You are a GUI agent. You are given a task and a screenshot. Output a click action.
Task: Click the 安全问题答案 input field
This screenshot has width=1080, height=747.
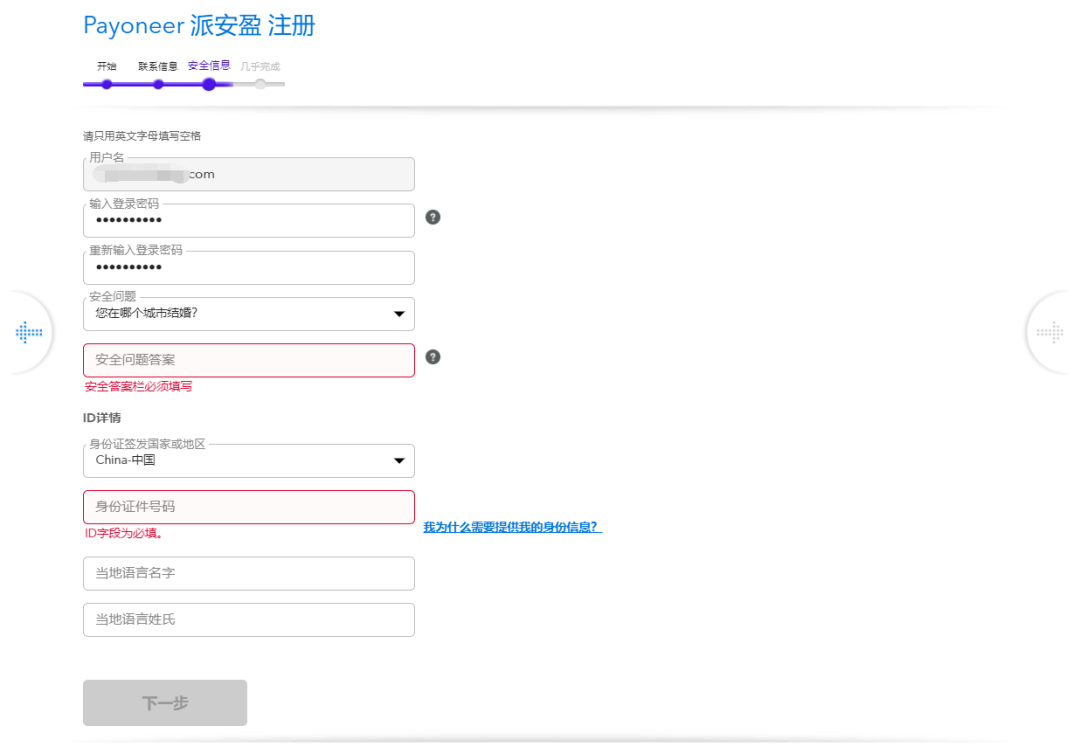click(248, 359)
